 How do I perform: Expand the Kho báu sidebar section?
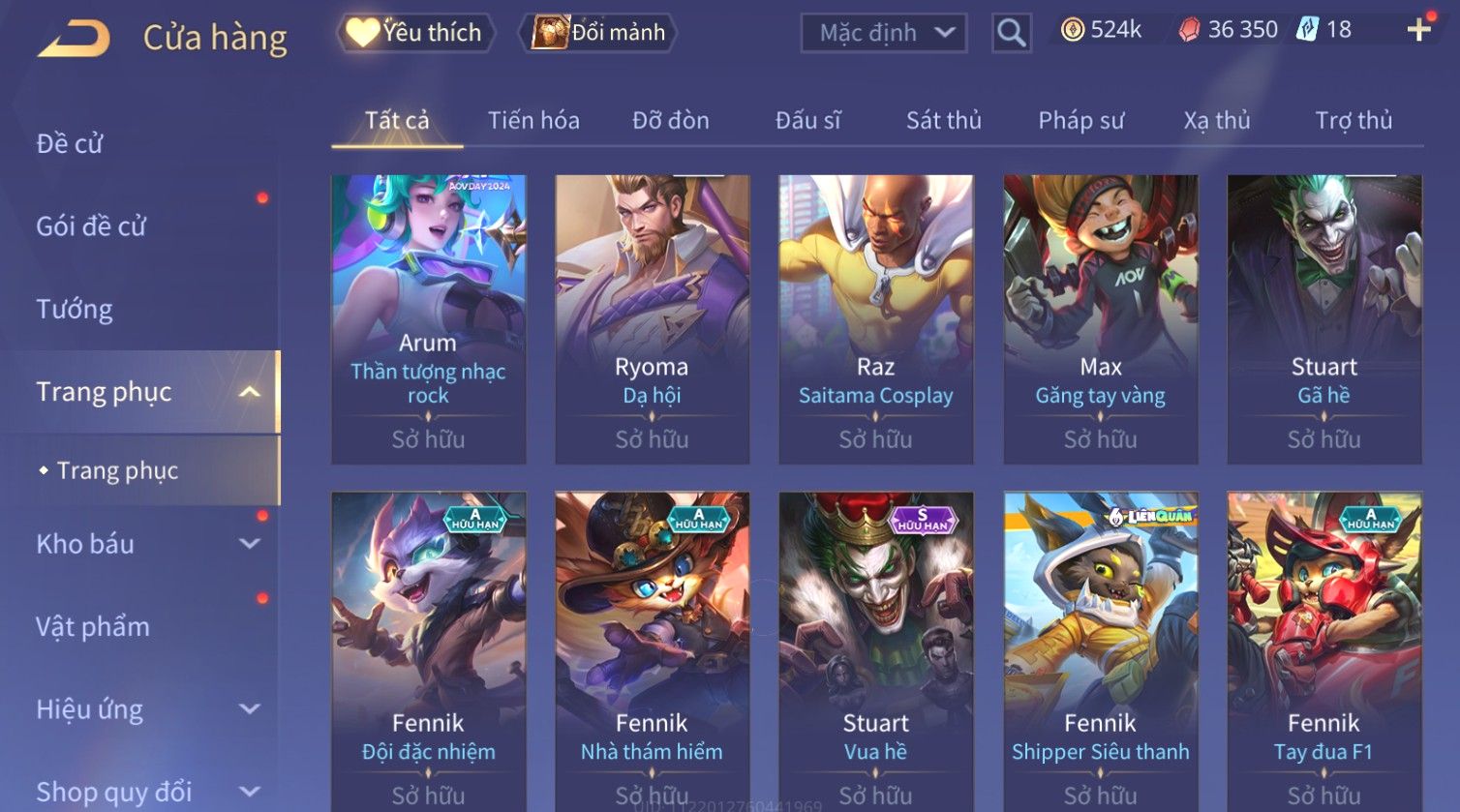tap(249, 544)
